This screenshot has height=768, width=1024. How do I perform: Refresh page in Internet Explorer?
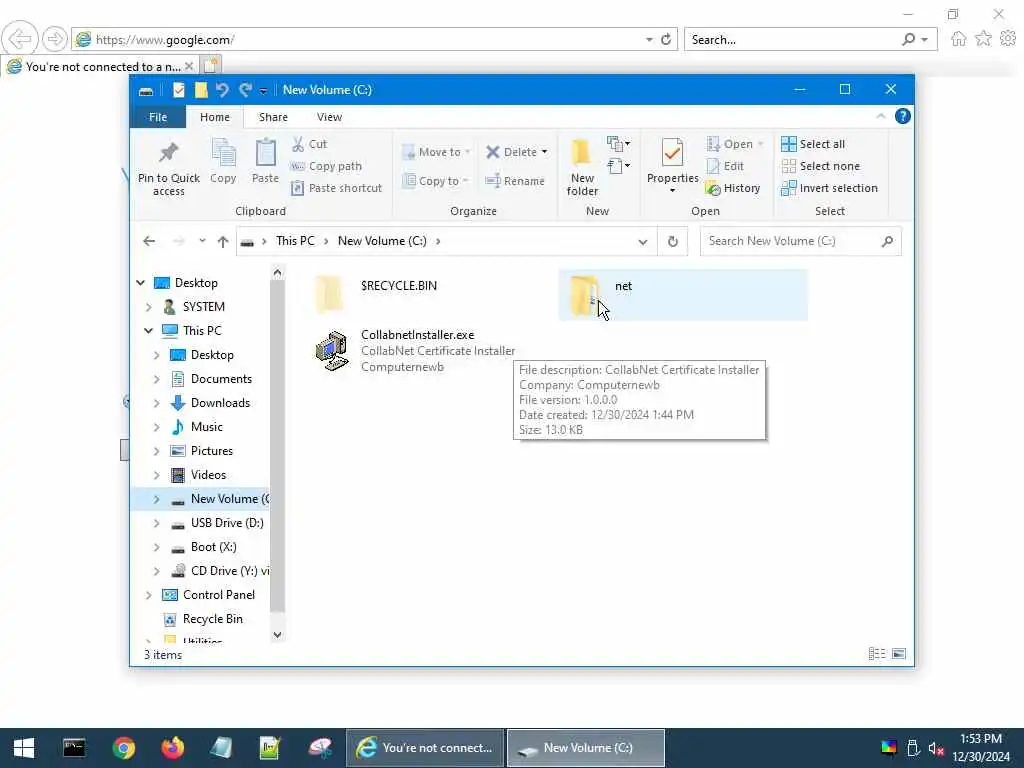pos(666,39)
